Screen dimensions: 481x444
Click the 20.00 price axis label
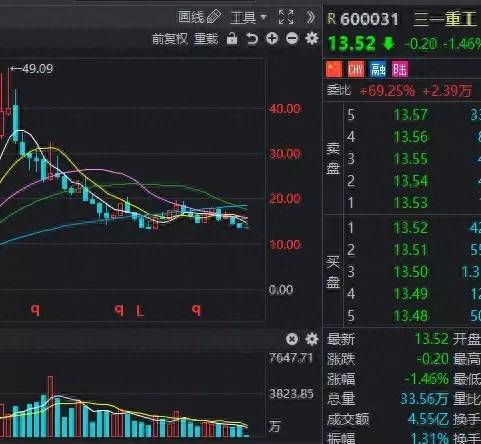(285, 199)
